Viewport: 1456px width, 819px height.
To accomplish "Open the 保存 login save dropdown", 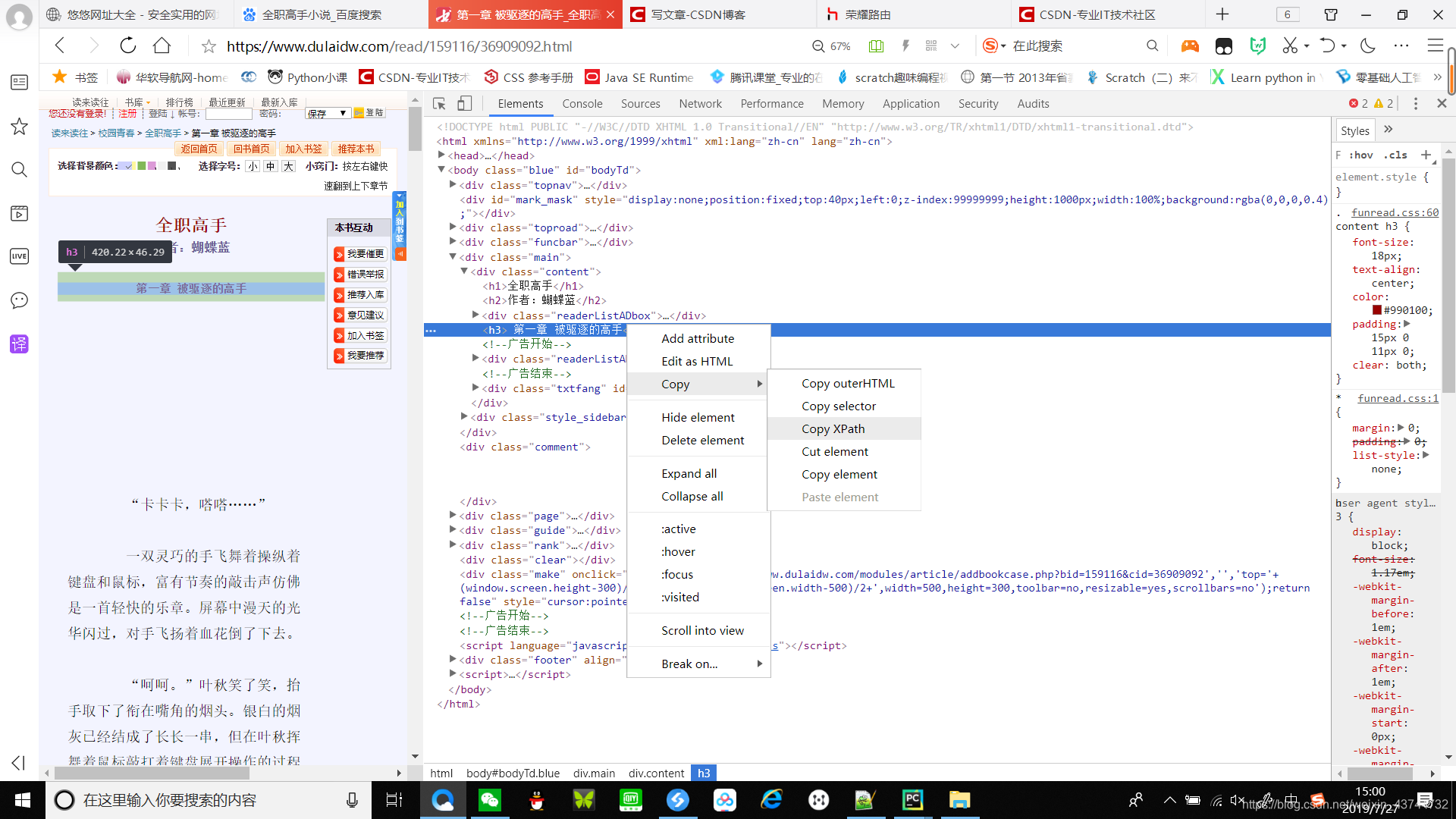I will (x=328, y=113).
